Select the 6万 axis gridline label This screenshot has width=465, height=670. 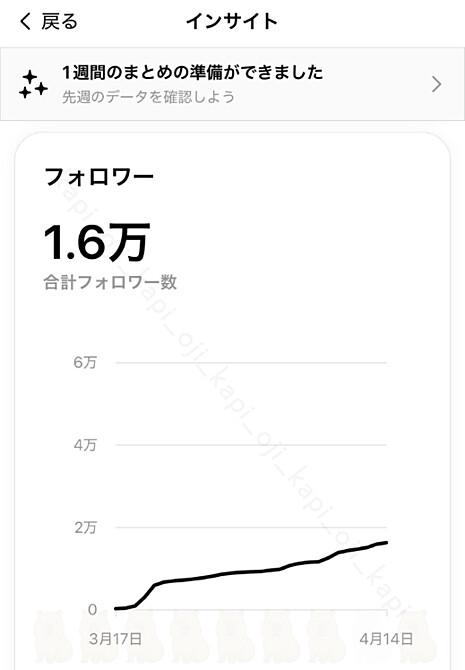click(85, 362)
